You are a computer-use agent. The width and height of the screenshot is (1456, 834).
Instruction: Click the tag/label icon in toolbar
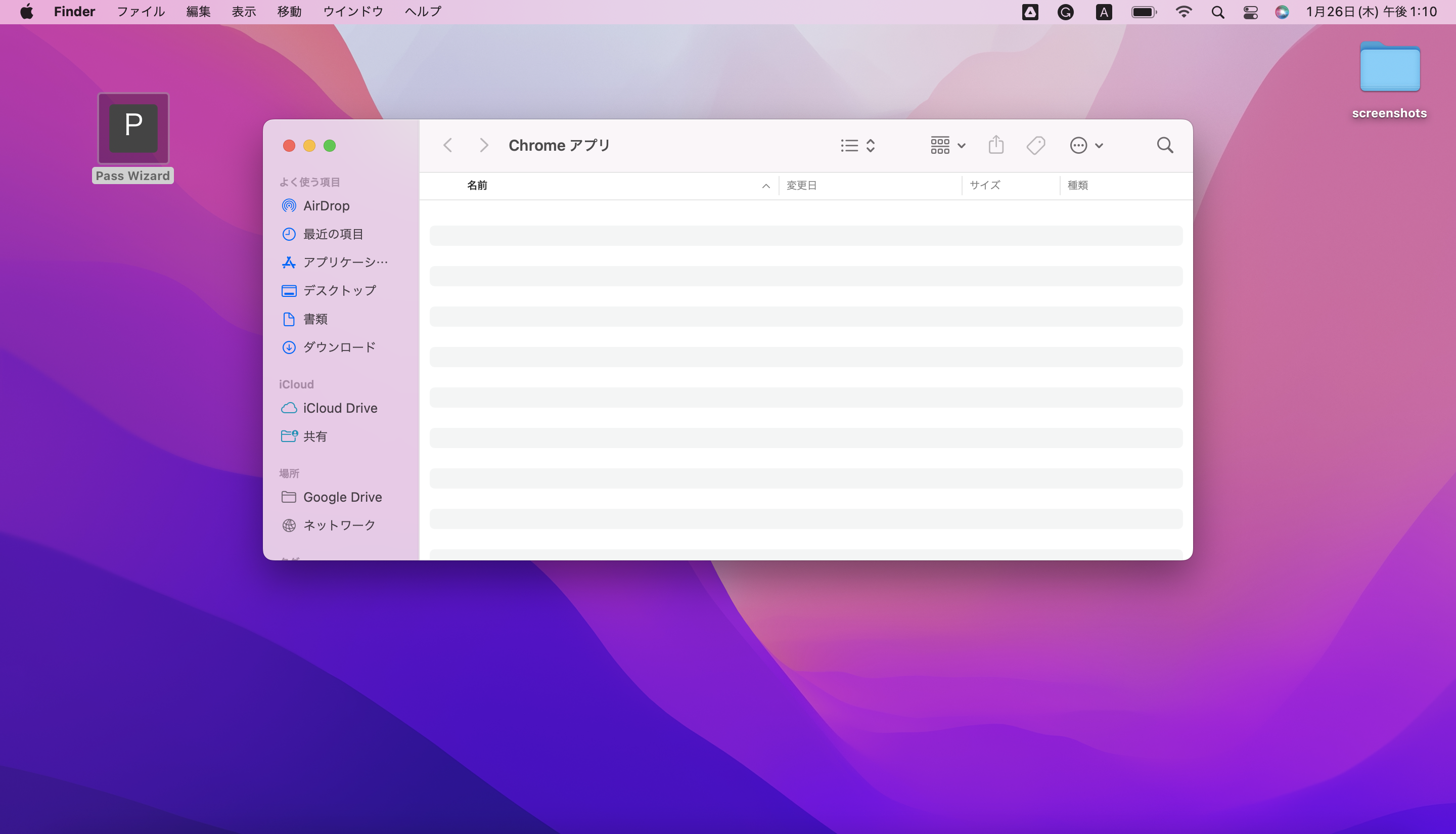[x=1036, y=145]
